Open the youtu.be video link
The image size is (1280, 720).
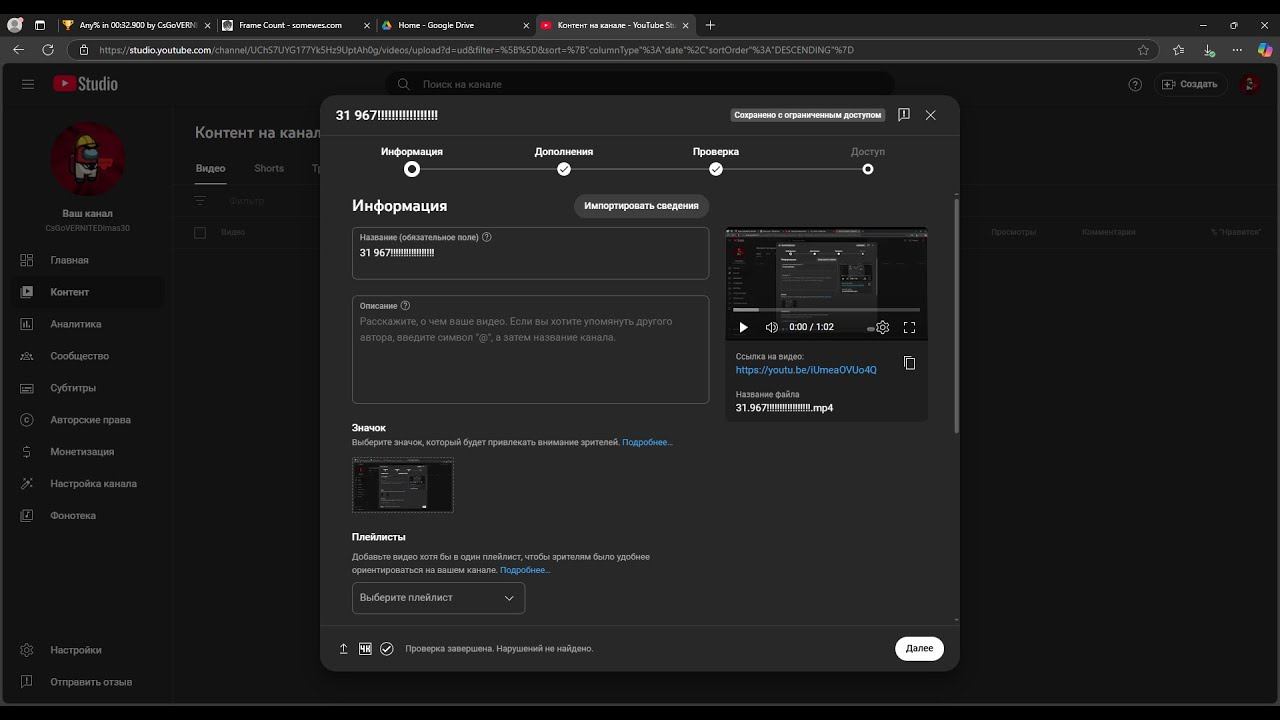point(806,370)
